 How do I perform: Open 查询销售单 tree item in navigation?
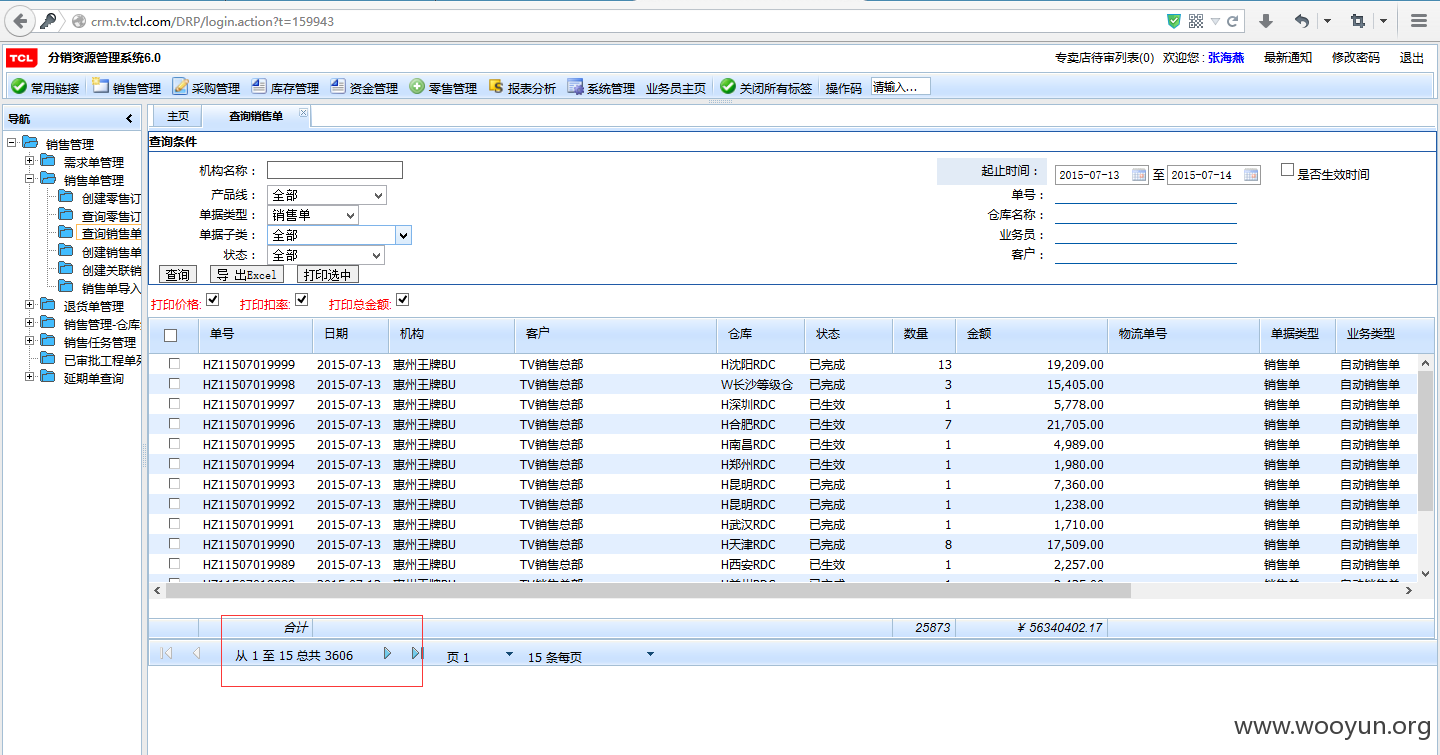point(111,234)
